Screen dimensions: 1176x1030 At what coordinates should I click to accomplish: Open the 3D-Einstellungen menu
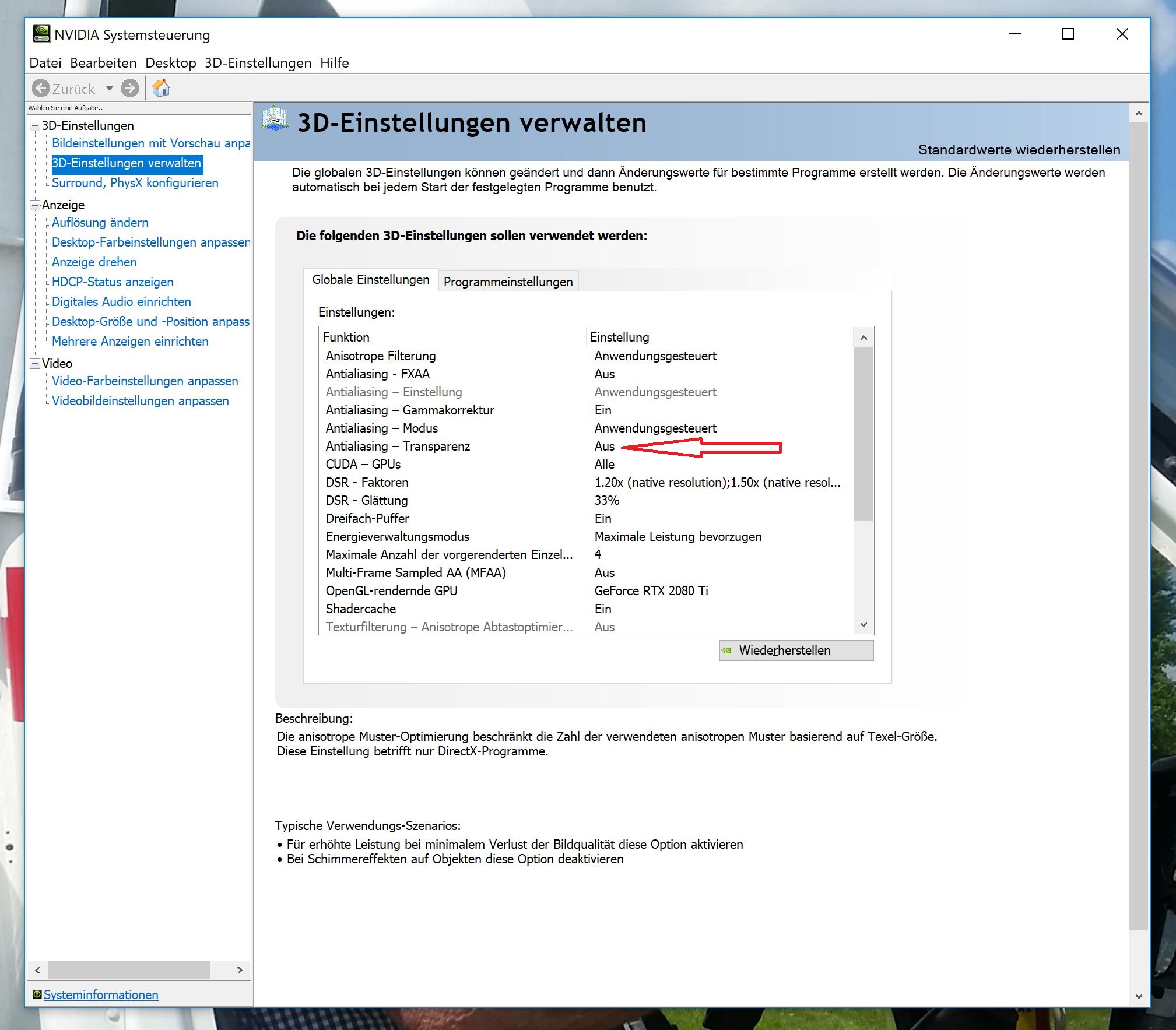pos(258,63)
